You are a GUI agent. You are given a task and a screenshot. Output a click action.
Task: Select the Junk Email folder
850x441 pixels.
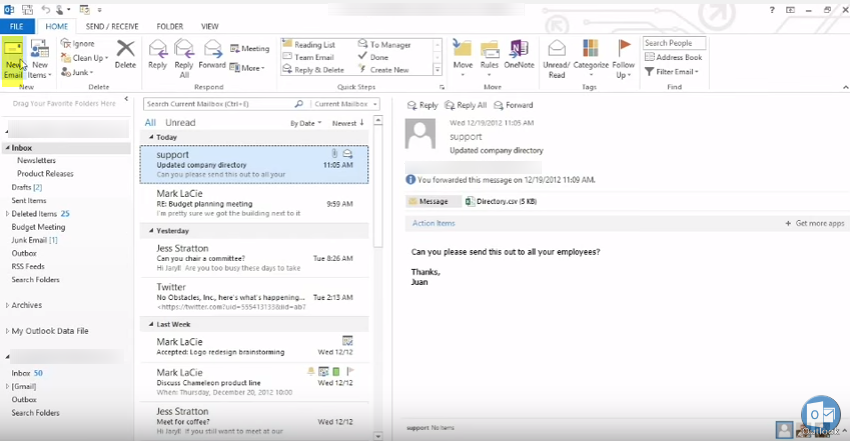coord(34,240)
